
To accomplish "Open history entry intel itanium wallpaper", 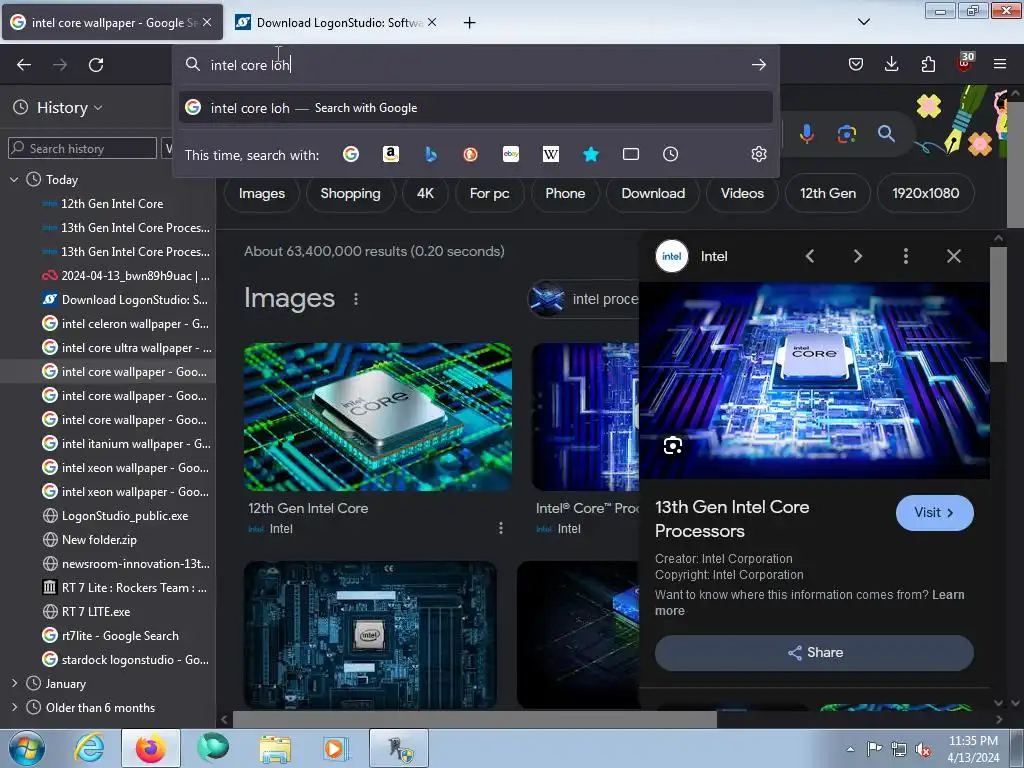I will tap(125, 443).
